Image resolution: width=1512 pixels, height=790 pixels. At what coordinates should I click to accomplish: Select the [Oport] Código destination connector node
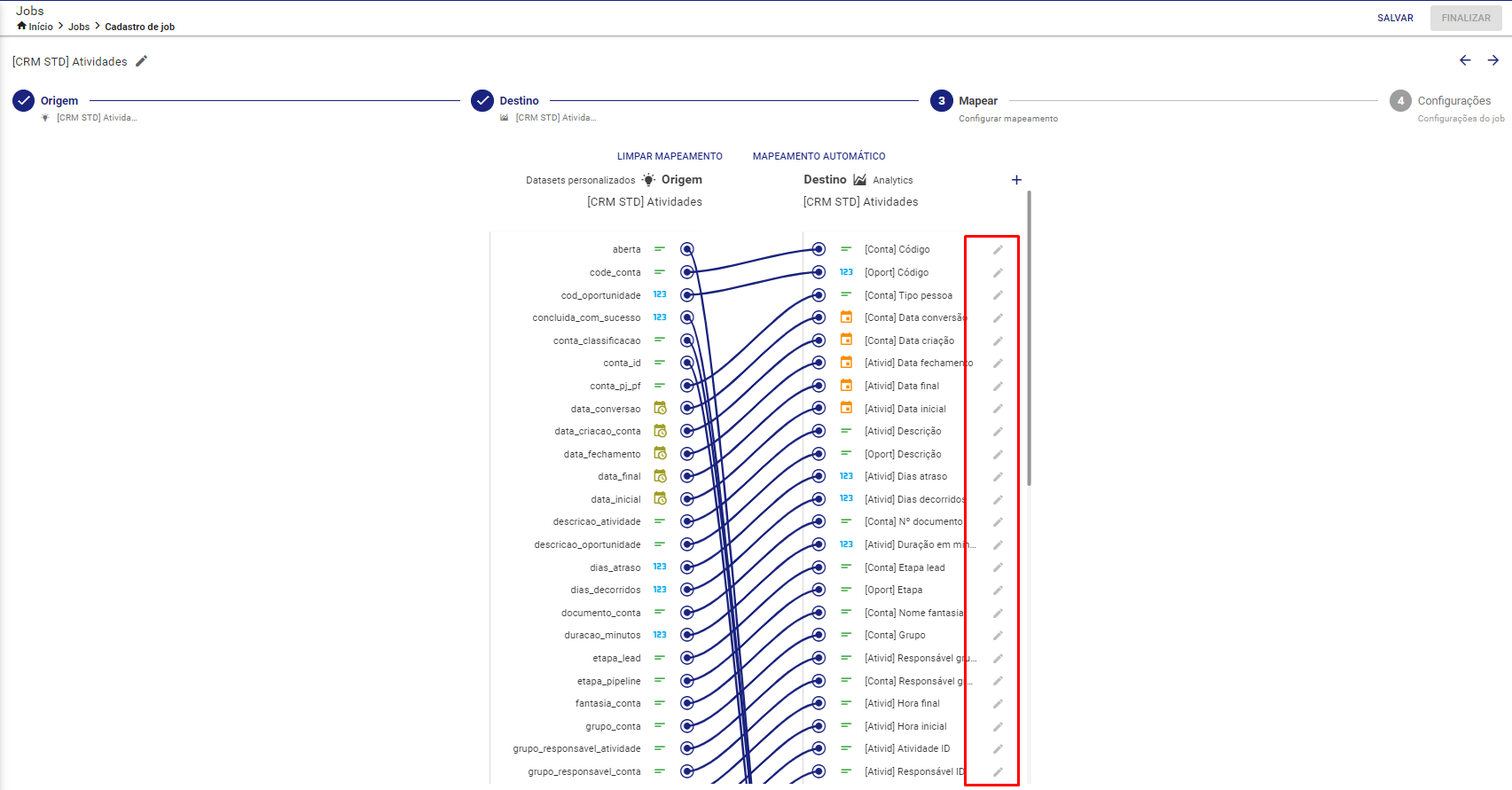pos(819,272)
